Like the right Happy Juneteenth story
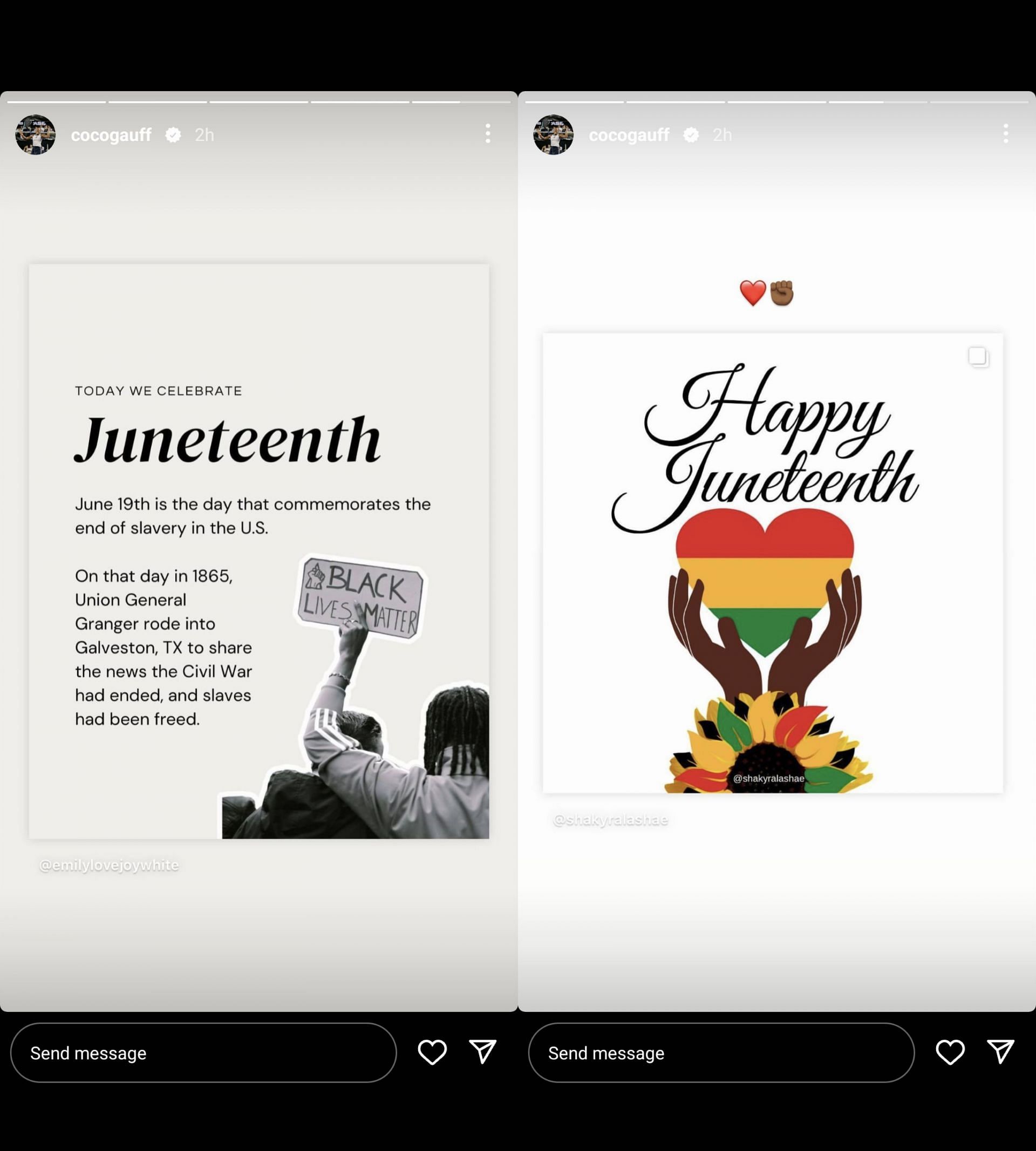This screenshot has width=1036, height=1151. click(950, 1052)
